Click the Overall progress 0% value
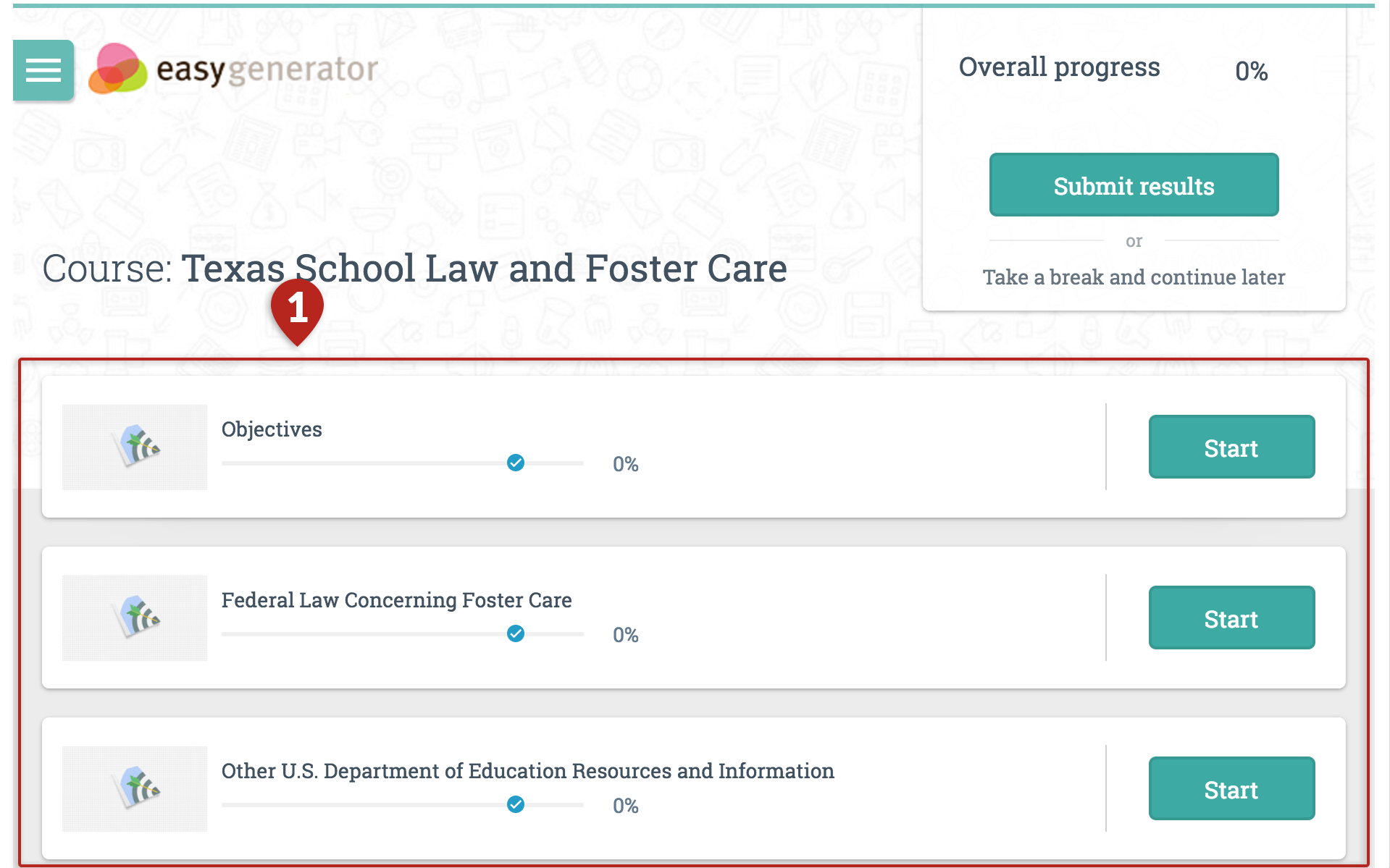The height and width of the screenshot is (868, 1390). click(x=1251, y=71)
